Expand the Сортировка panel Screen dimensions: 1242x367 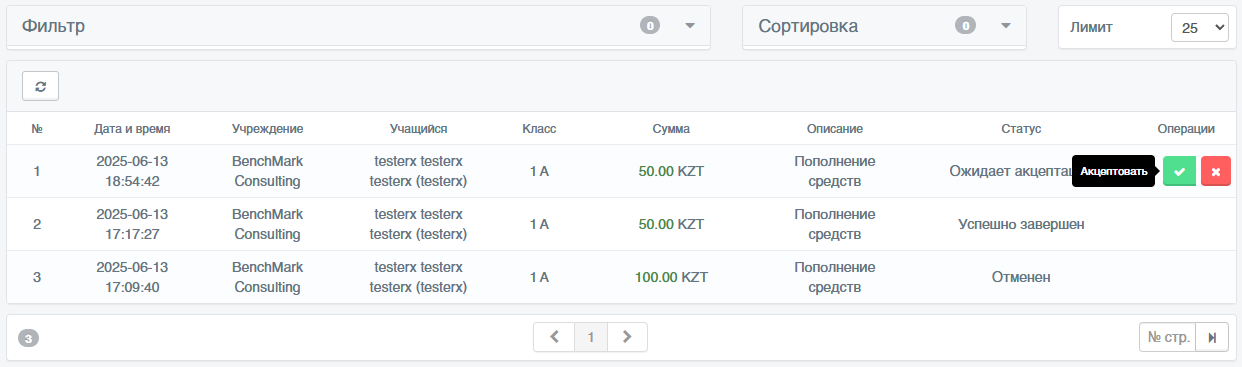point(1006,26)
